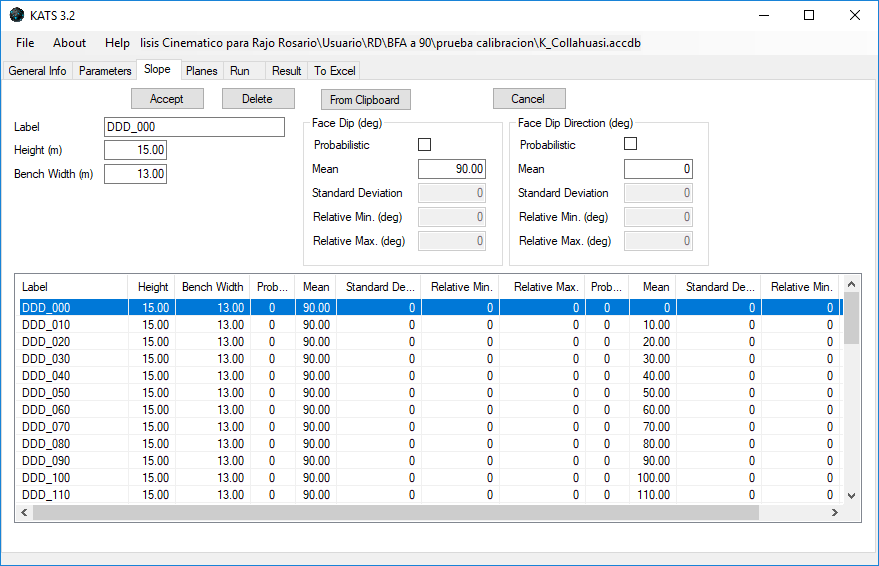This screenshot has height=566, width=879.
Task: Click the 110.00 mean value cell
Action: click(653, 495)
